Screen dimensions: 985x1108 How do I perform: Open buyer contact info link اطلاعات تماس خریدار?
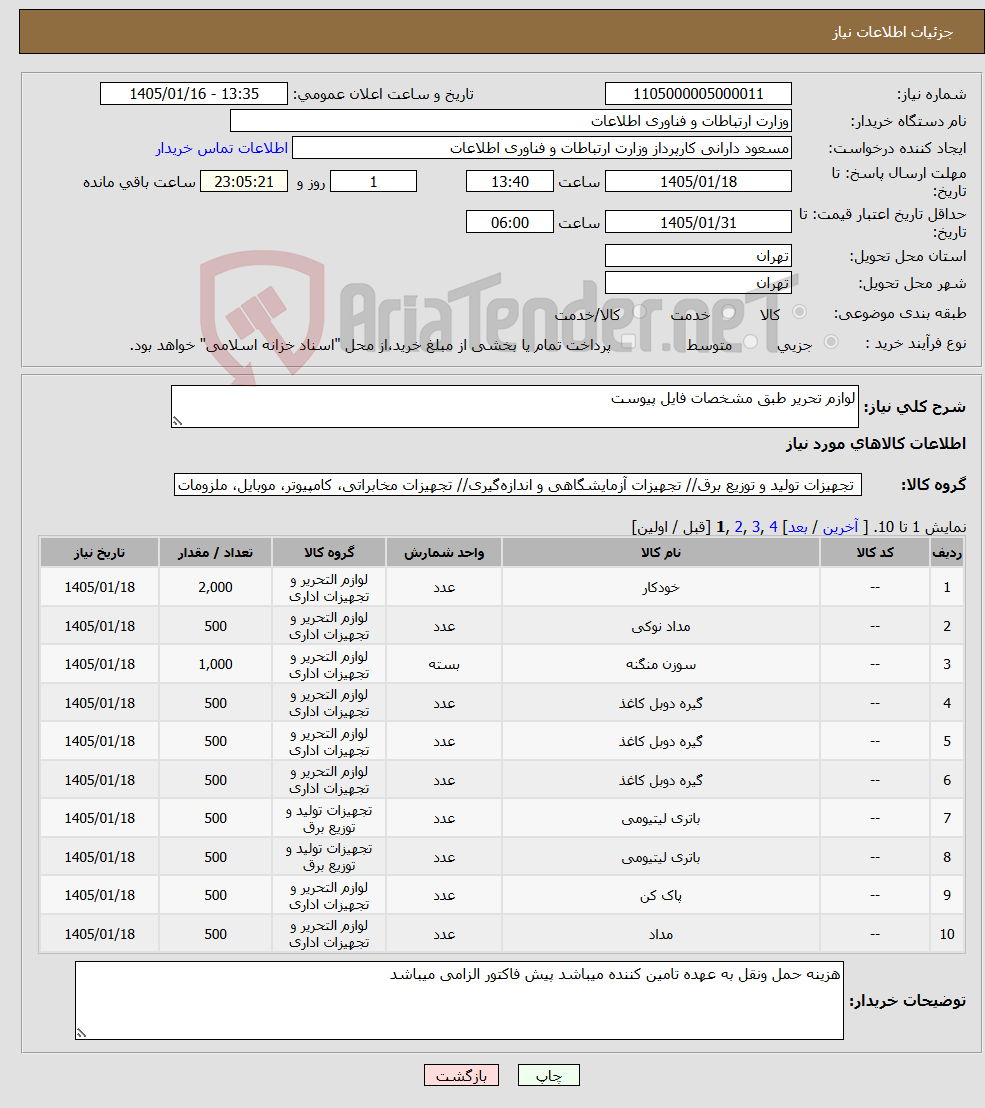pyautogui.click(x=221, y=148)
